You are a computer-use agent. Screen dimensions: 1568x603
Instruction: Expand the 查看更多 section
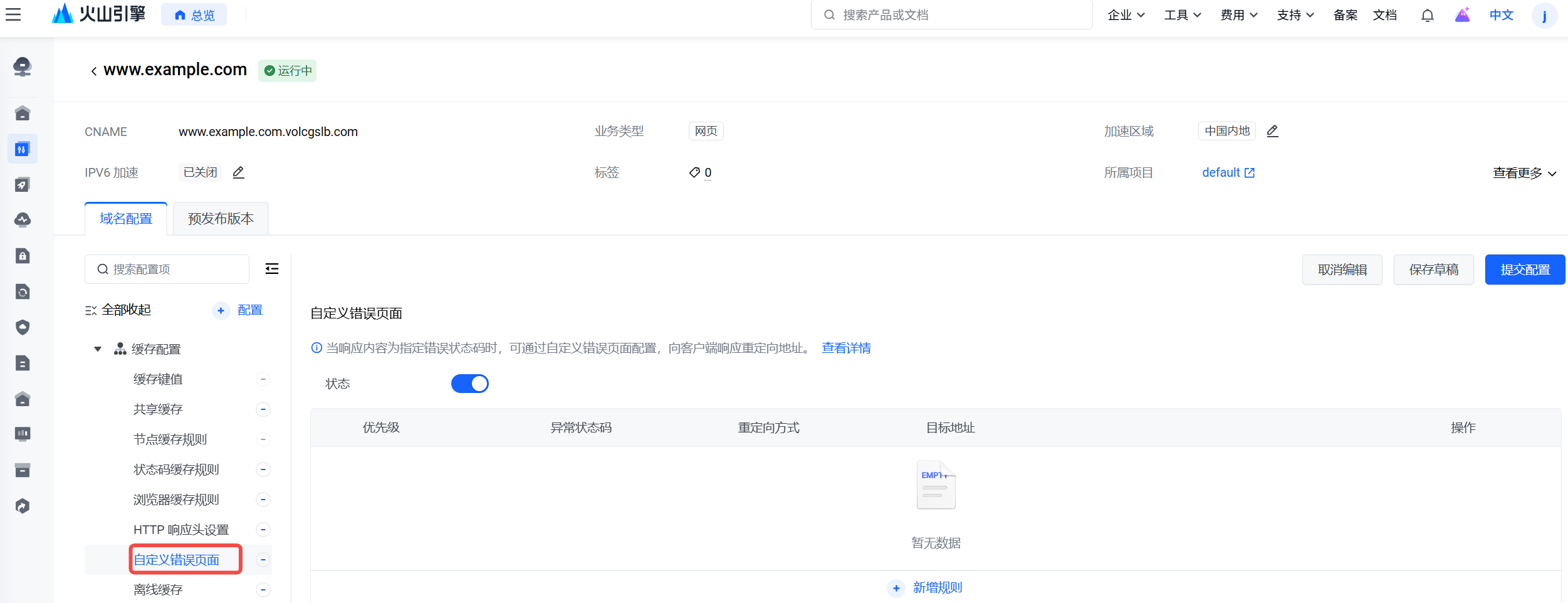(x=1524, y=173)
